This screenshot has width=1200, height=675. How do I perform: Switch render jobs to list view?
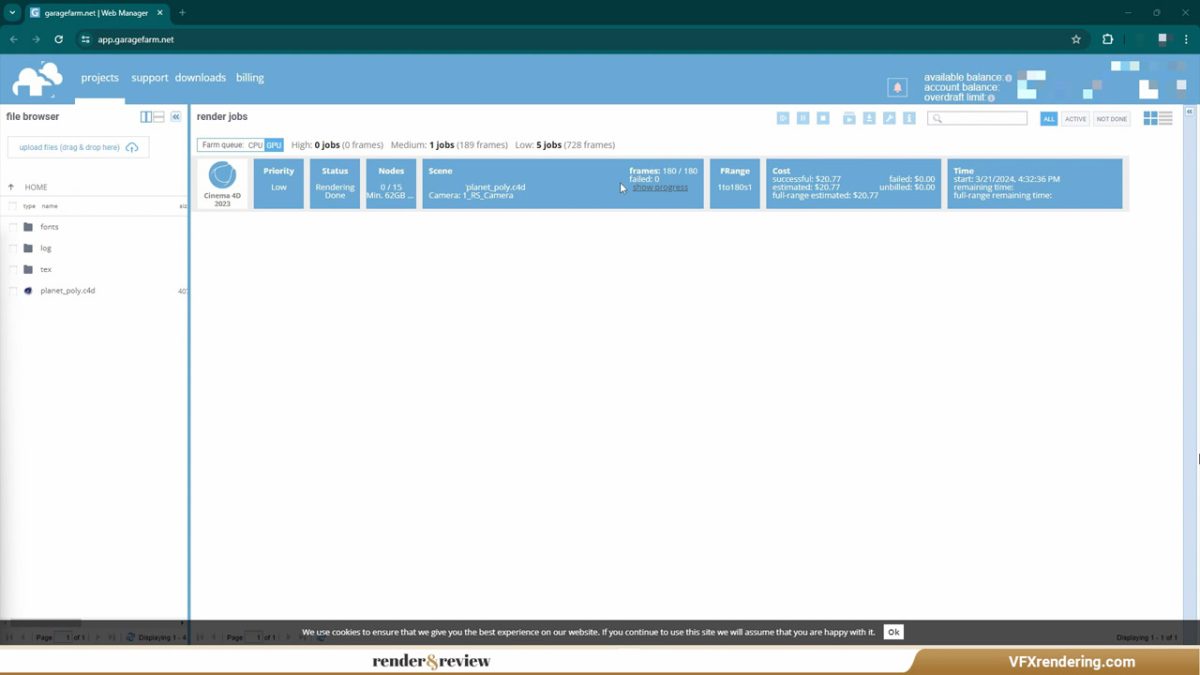coord(1165,118)
